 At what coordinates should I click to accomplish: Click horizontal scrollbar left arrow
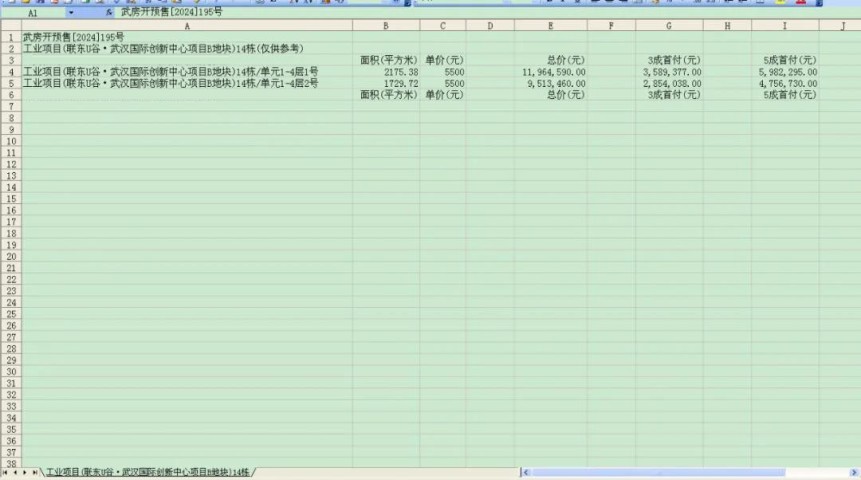pyautogui.click(x=526, y=472)
